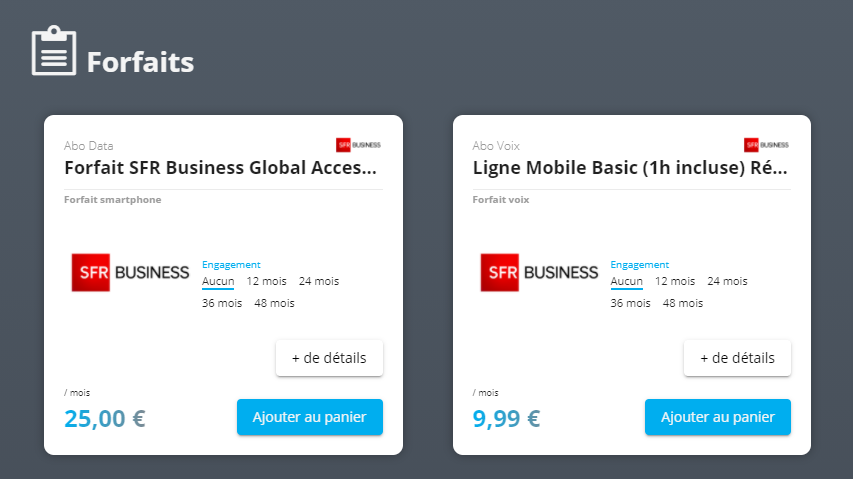Add the 9,99 € forfait to cart
This screenshot has height=479, width=853.
(x=718, y=417)
